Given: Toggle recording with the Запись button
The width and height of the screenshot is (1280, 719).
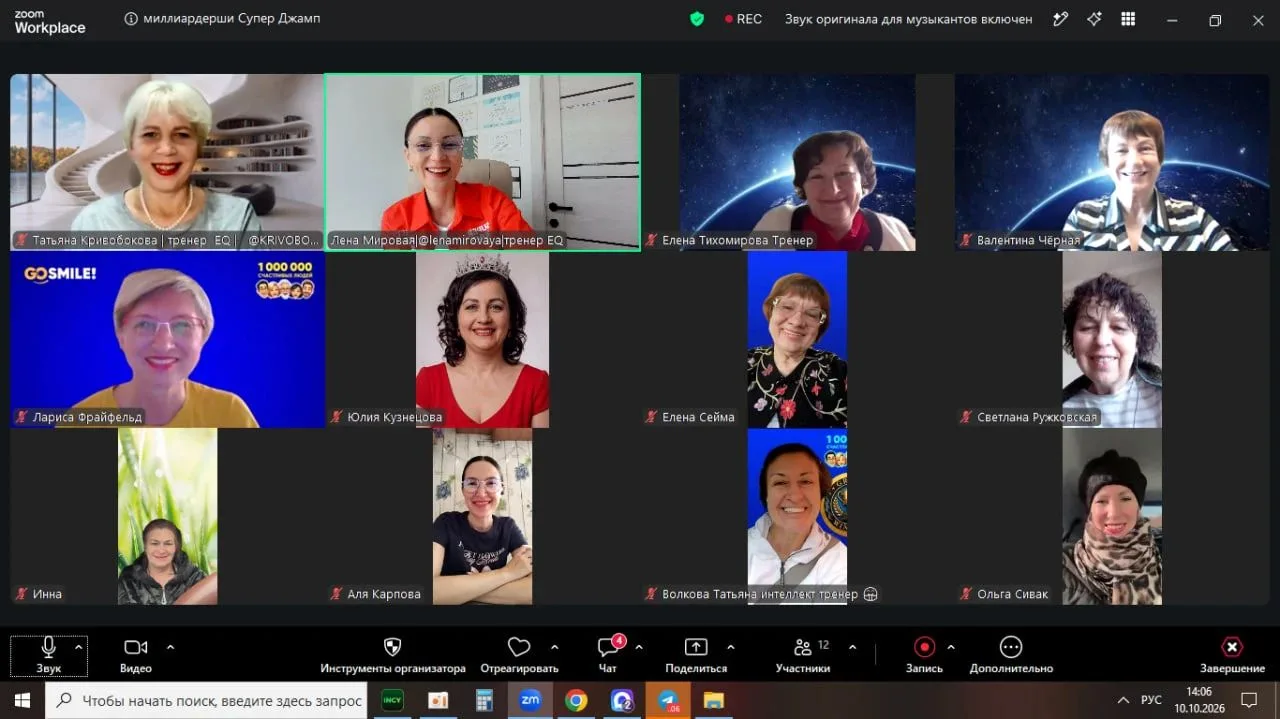Looking at the screenshot, I should [925, 656].
